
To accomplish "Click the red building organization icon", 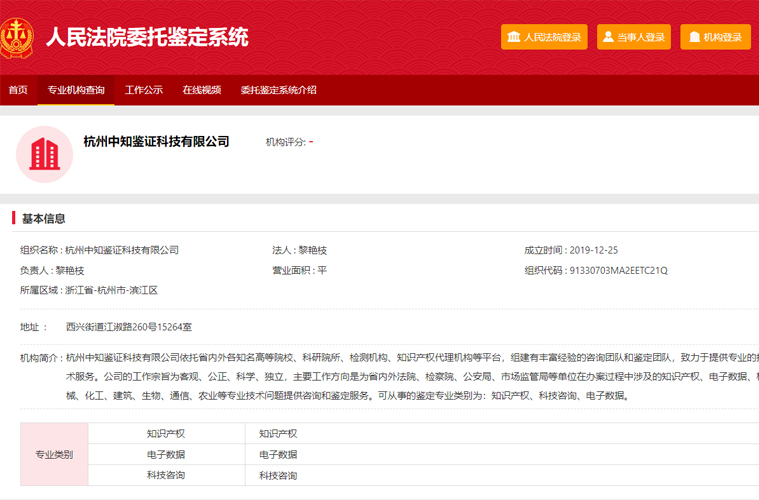I will coord(45,154).
